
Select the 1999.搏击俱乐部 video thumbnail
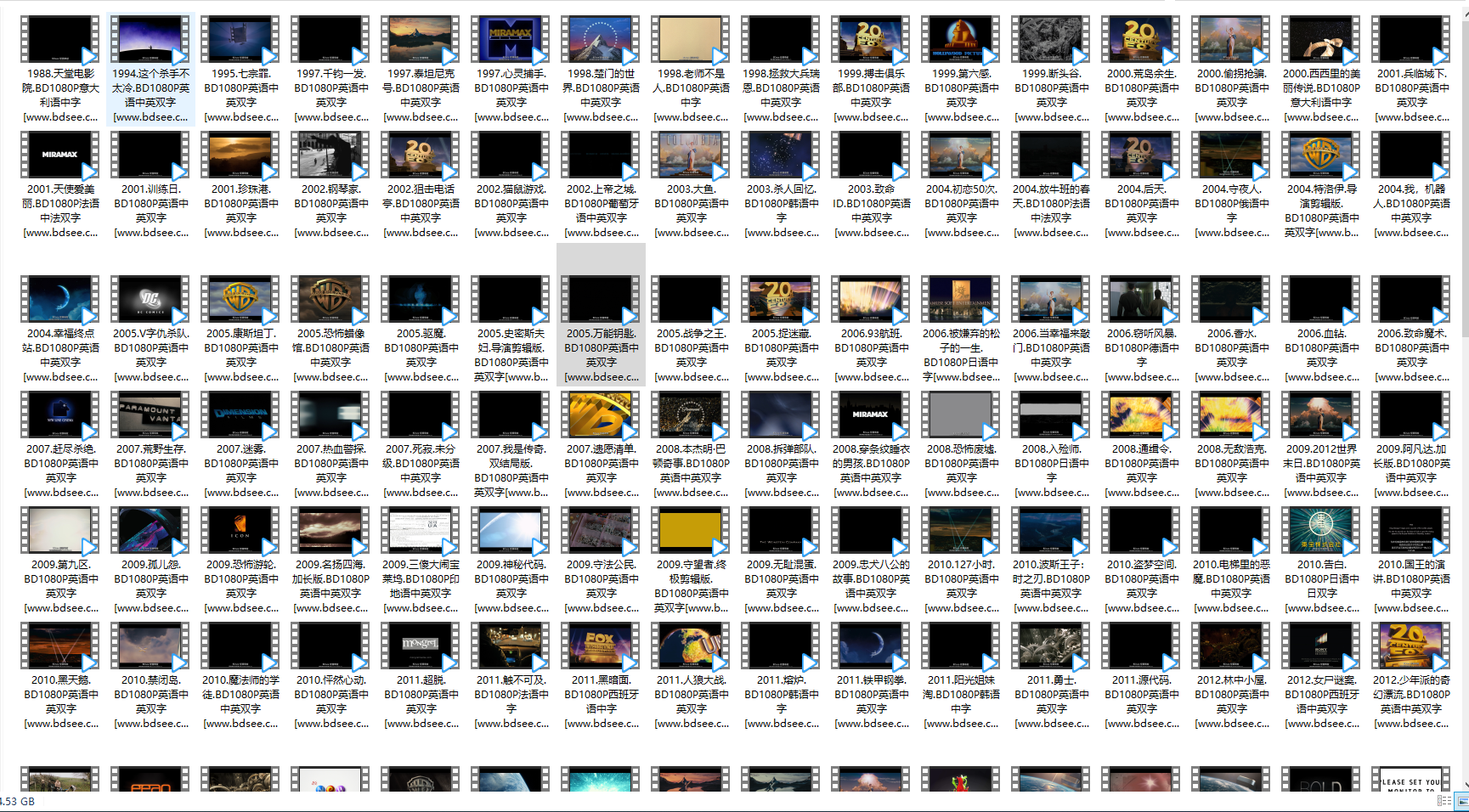coord(871,39)
